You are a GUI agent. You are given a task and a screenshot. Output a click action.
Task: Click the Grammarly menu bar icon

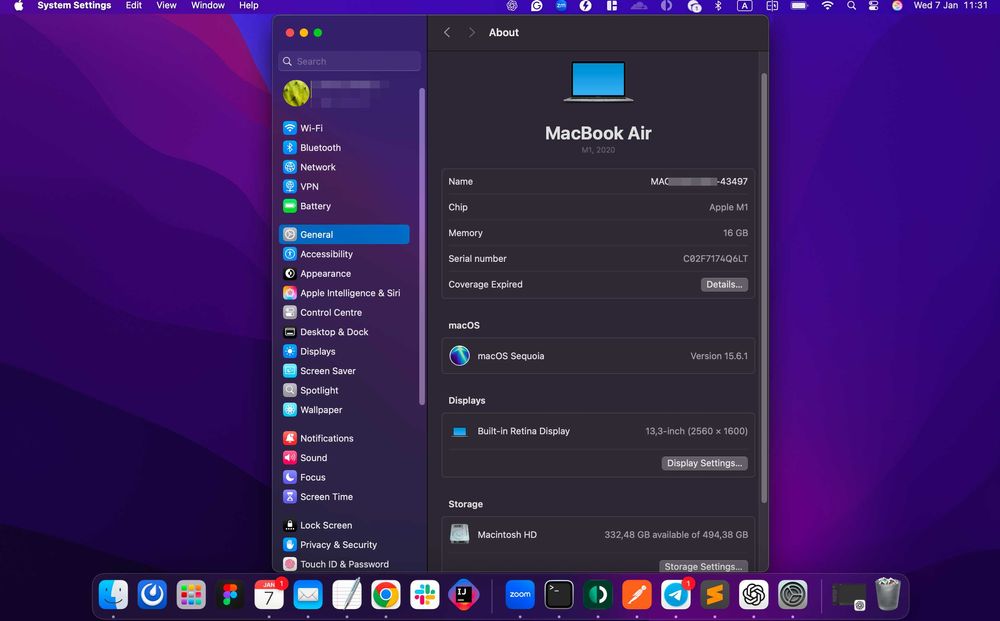pos(536,6)
